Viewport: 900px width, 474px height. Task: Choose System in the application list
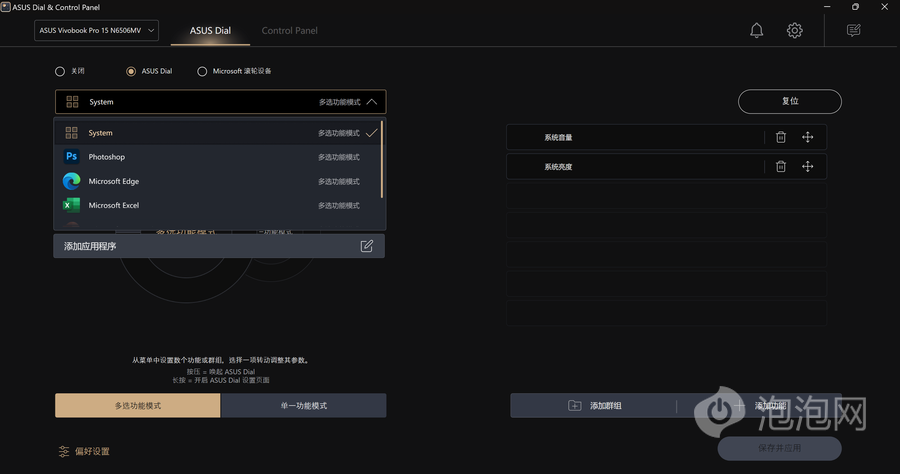(218, 133)
